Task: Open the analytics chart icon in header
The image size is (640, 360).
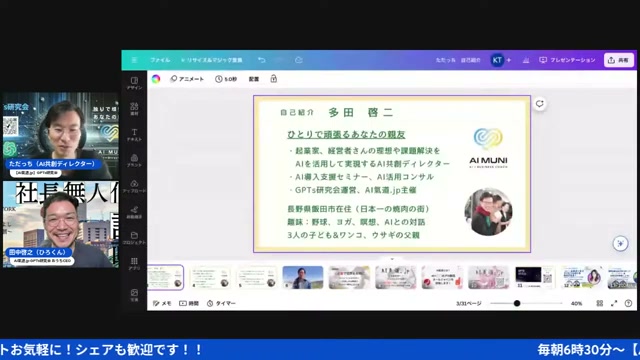Action: tap(526, 60)
